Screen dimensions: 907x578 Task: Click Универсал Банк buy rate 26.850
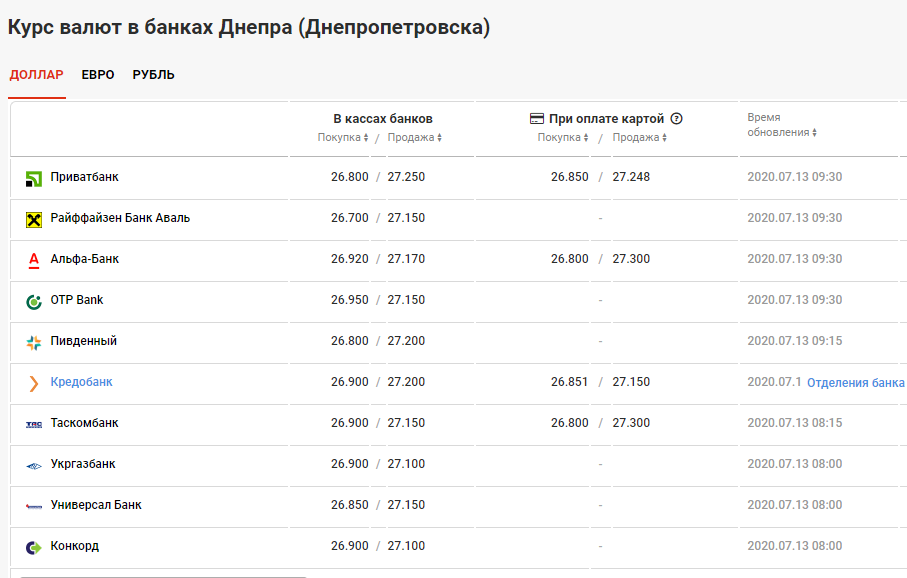pyautogui.click(x=349, y=505)
